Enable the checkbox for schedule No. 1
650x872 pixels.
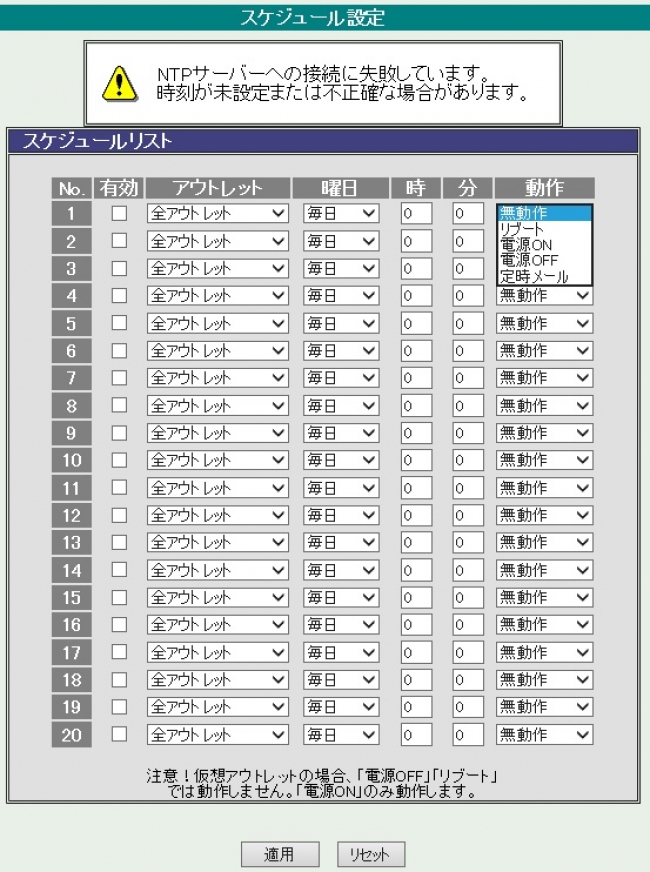119,213
